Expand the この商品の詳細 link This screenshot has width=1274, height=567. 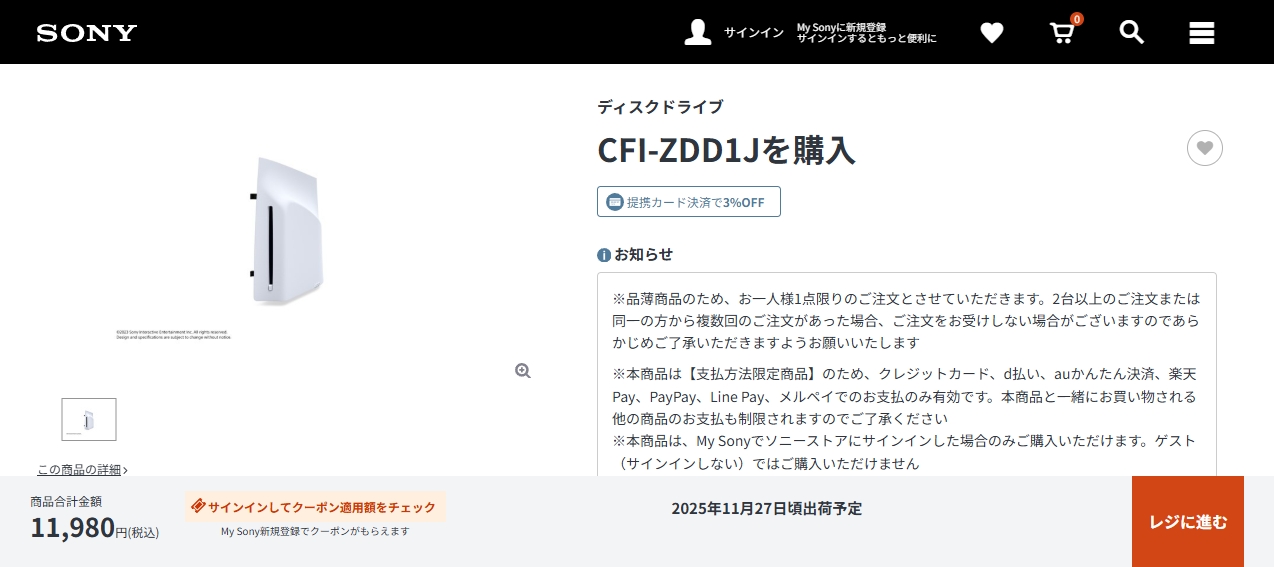[x=82, y=469]
